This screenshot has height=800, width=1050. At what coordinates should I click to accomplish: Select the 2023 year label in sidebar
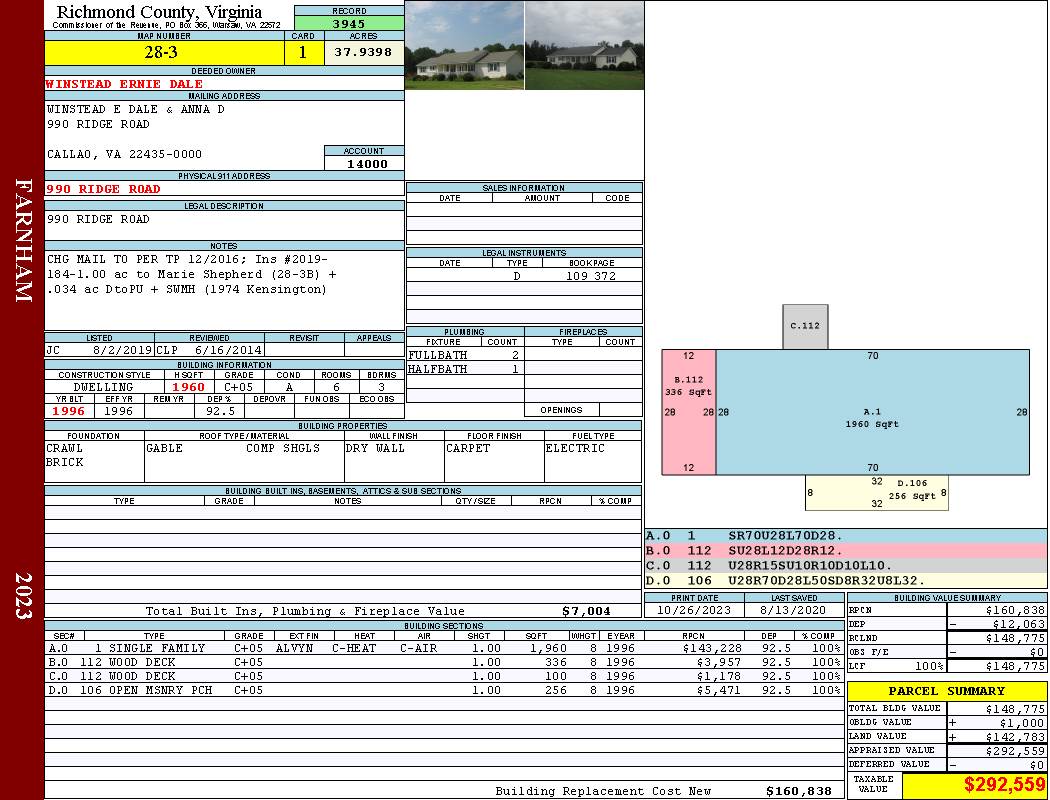coord(23,595)
